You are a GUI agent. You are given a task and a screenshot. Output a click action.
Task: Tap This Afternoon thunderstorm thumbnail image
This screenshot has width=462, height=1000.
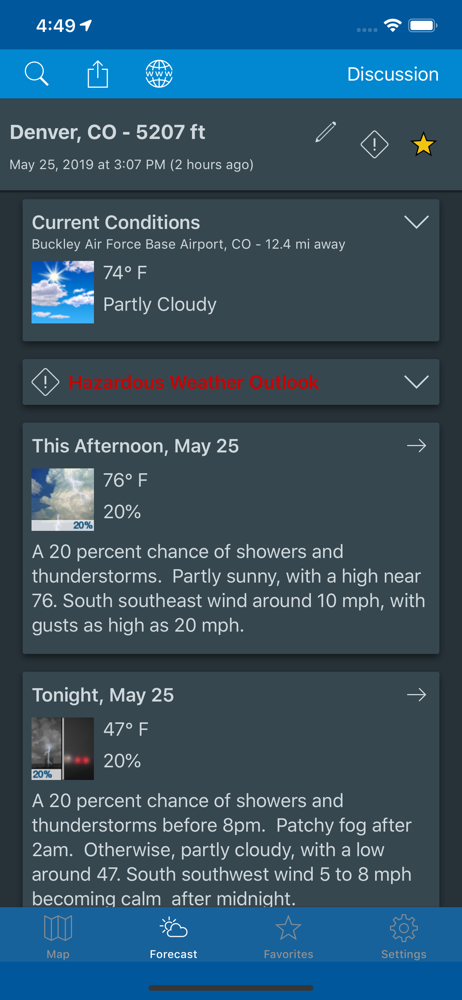(x=63, y=499)
